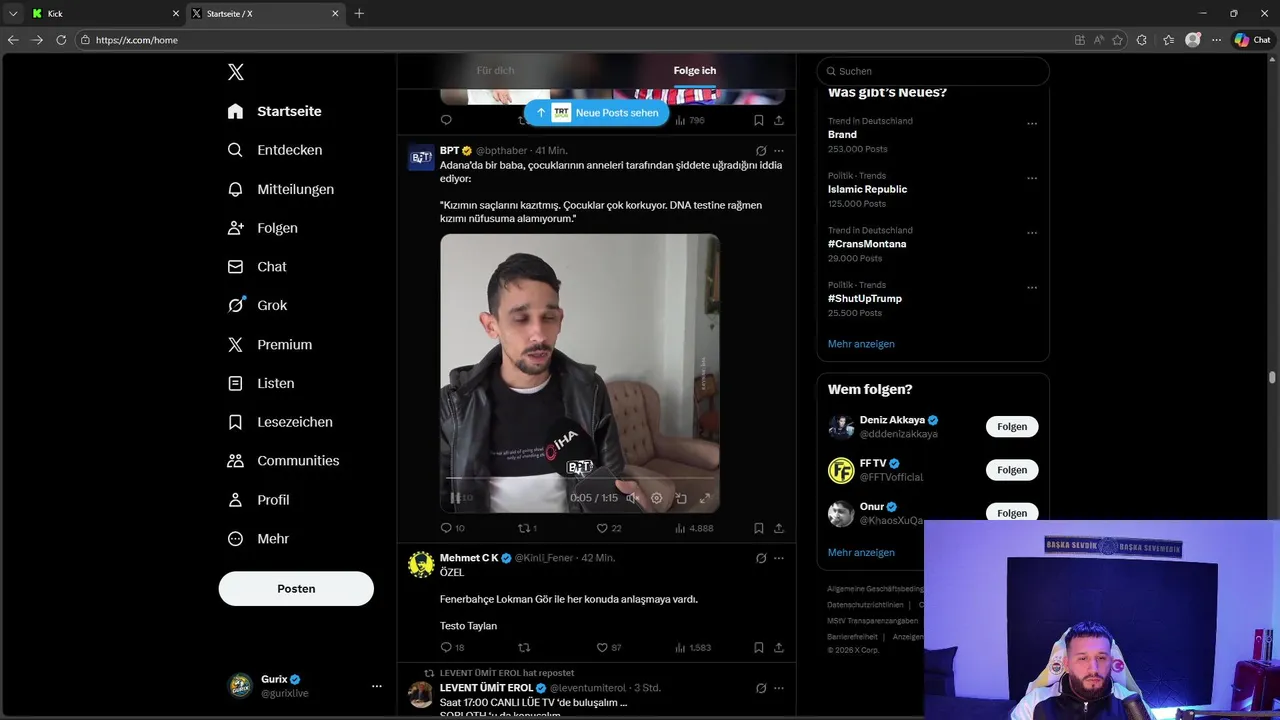The image size is (1280, 720).
Task: Open the Premium page
Action: click(x=270, y=345)
